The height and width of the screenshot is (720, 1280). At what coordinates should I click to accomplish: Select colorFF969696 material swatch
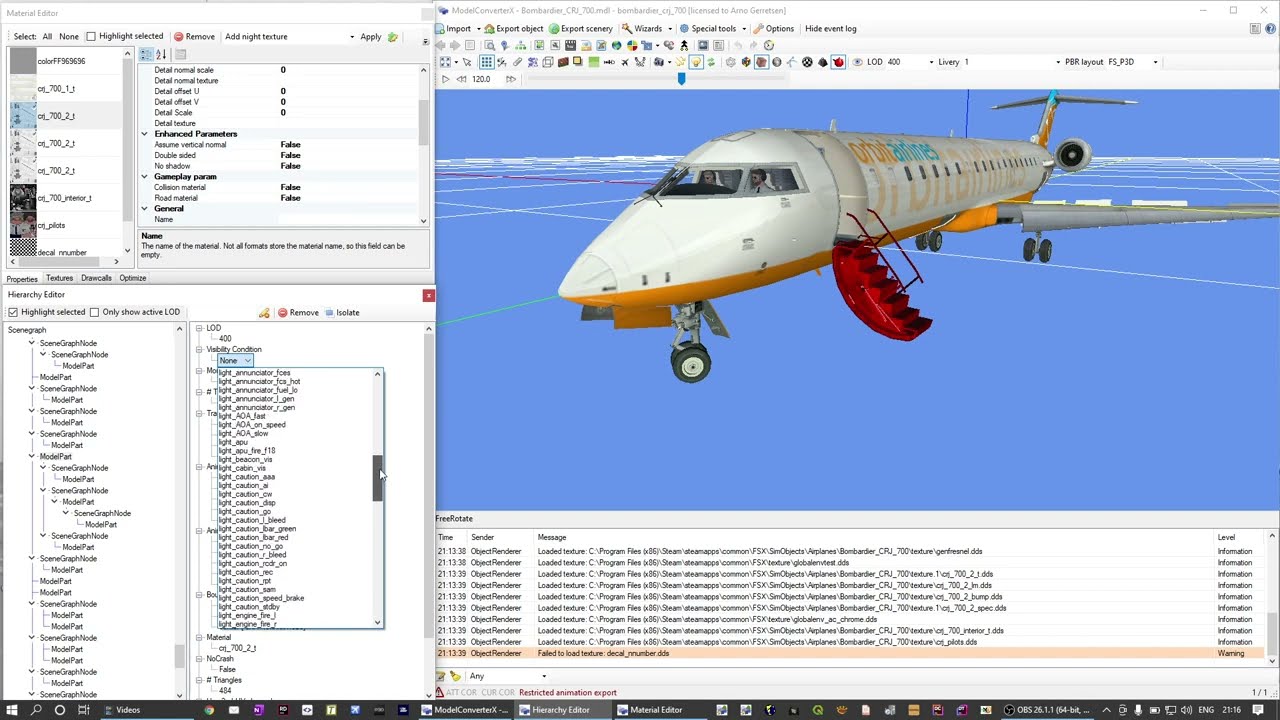click(23, 61)
